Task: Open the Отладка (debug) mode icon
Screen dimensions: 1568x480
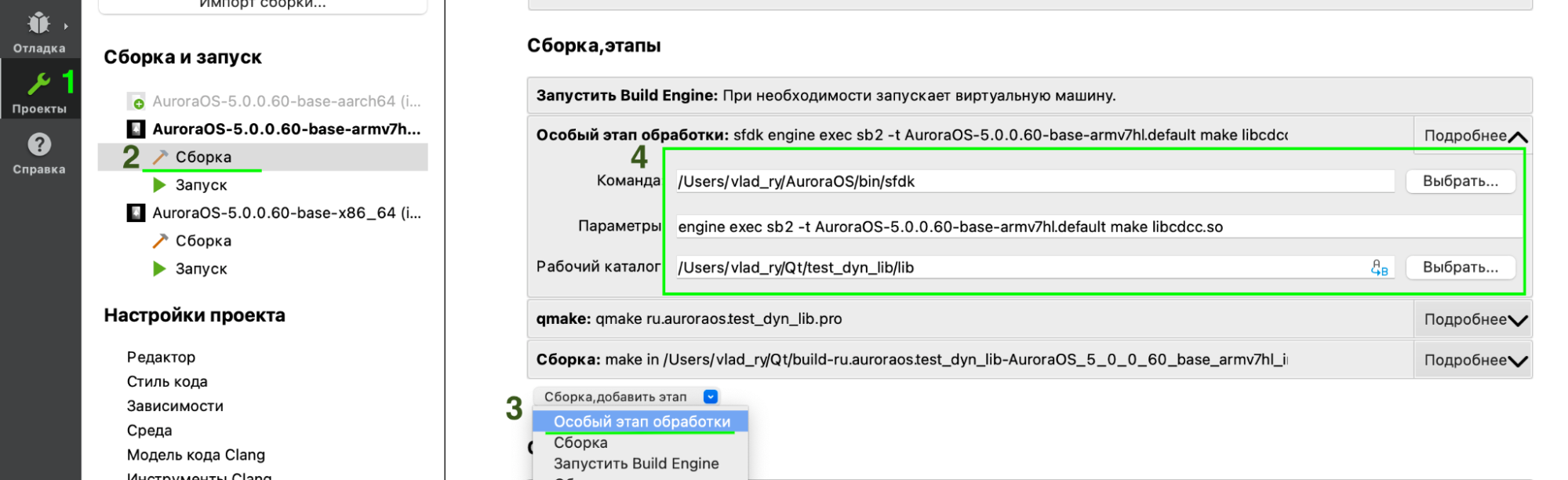Action: pyautogui.click(x=39, y=25)
